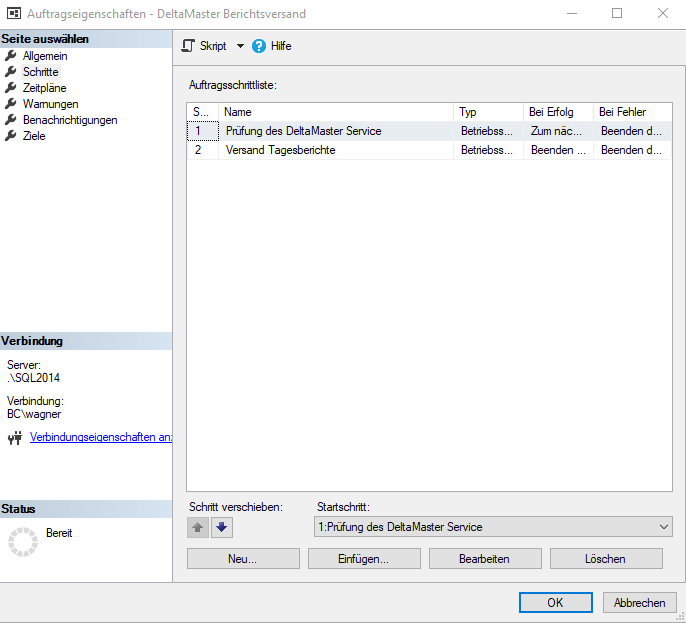Expand the Startschritt dropdown
686x623 pixels.
pyautogui.click(x=664, y=527)
